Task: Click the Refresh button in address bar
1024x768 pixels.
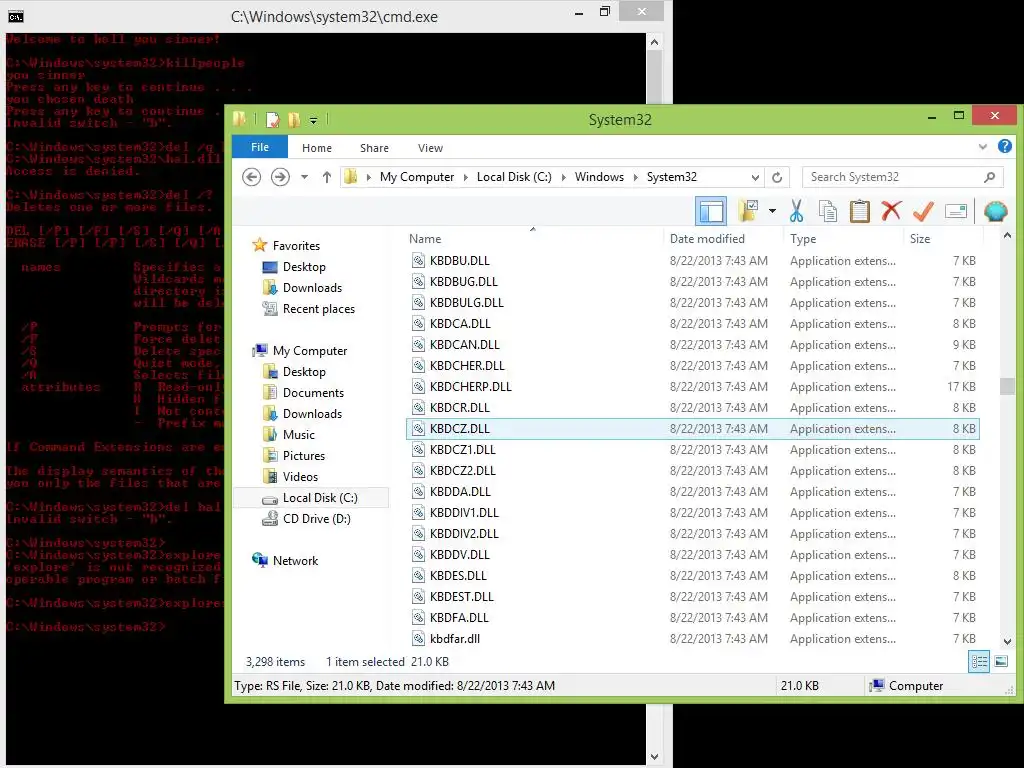Action: 777,177
